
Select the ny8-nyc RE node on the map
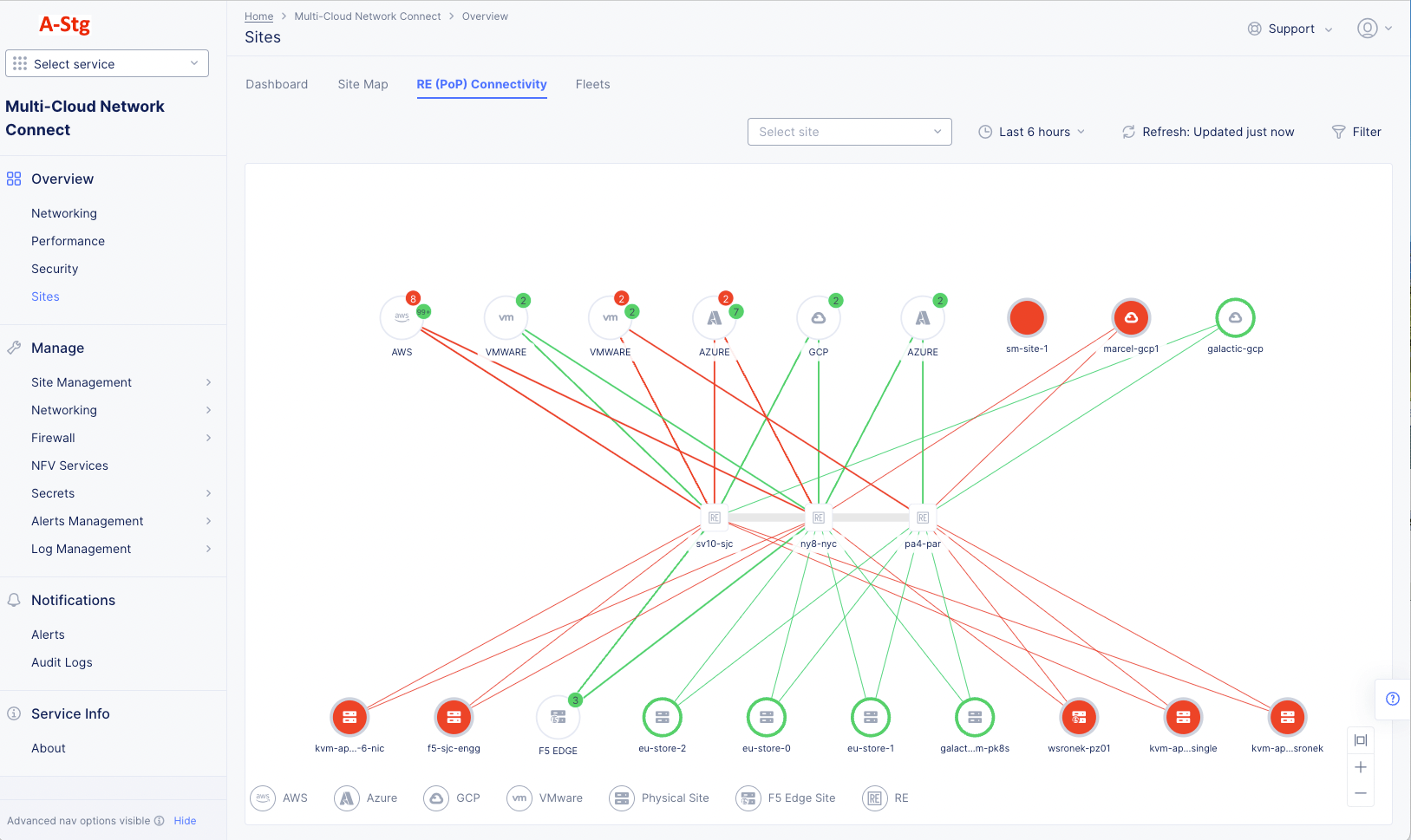[x=818, y=517]
